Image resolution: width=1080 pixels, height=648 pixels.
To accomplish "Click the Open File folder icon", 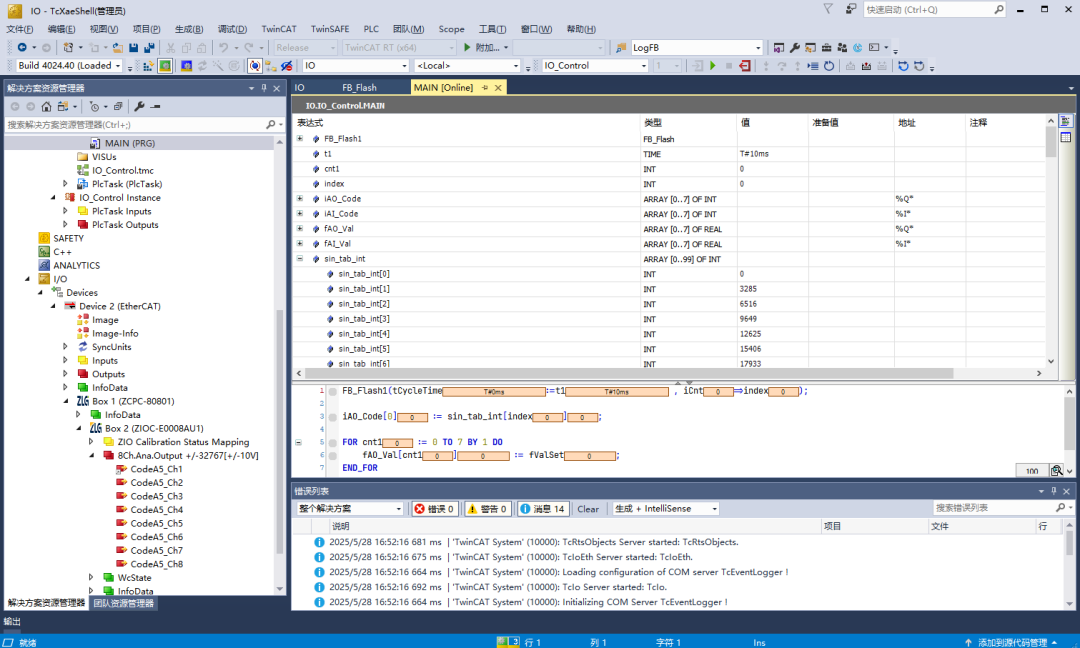I will click(x=118, y=48).
